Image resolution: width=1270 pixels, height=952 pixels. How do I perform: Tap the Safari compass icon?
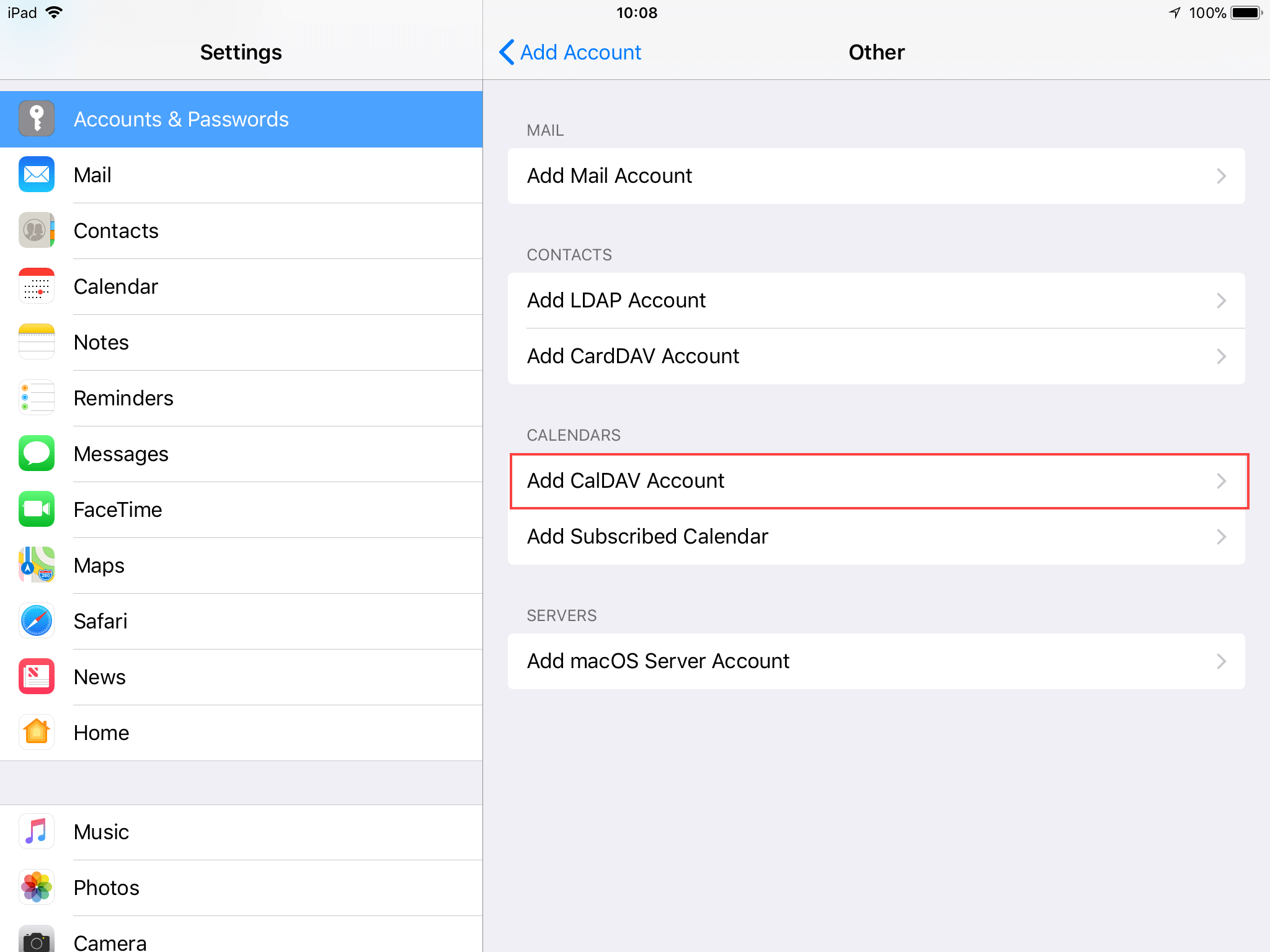pyautogui.click(x=37, y=621)
